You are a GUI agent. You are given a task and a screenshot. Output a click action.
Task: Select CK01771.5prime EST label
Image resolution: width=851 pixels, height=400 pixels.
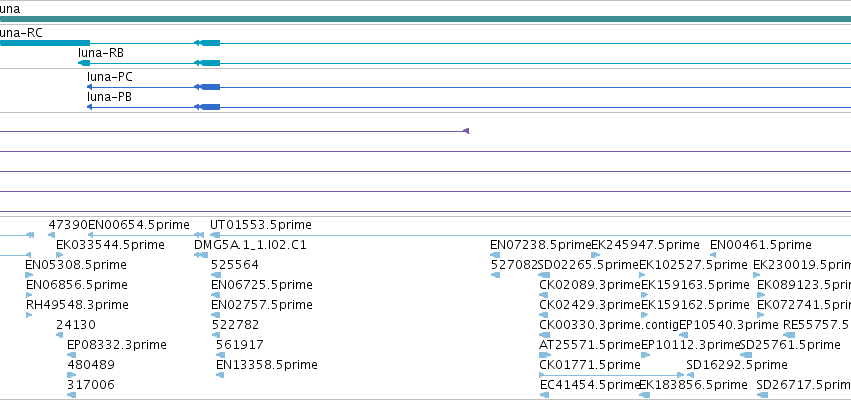point(590,365)
